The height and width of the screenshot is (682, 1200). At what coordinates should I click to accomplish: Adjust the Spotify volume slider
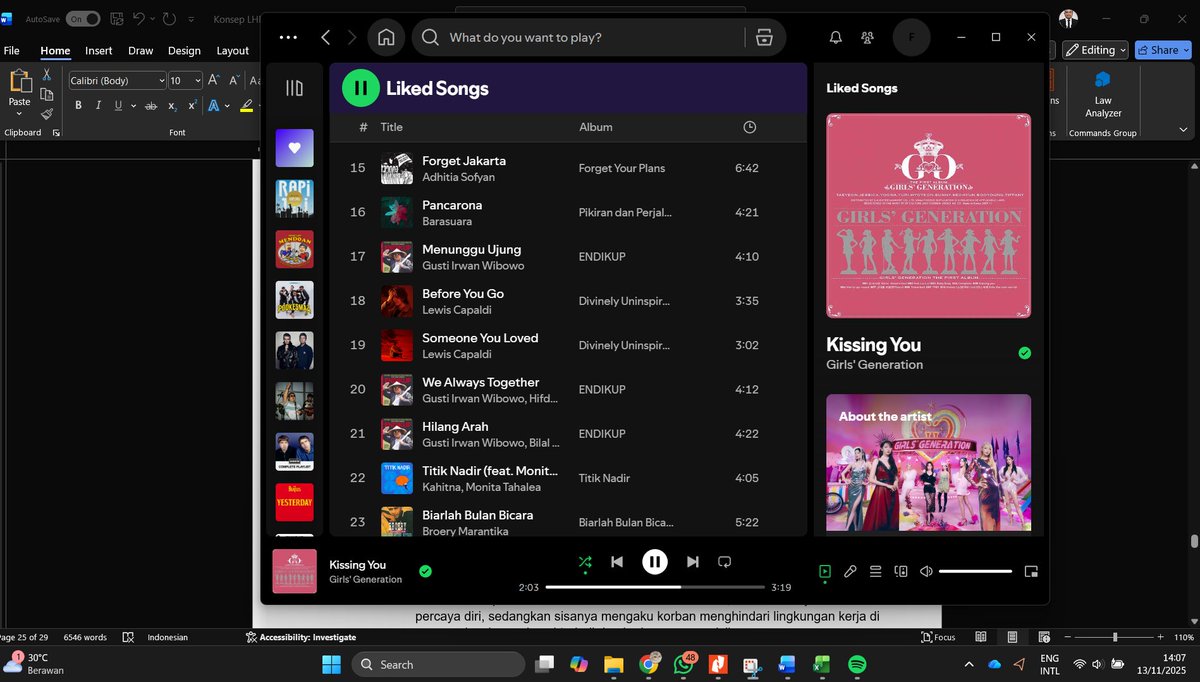click(x=975, y=572)
